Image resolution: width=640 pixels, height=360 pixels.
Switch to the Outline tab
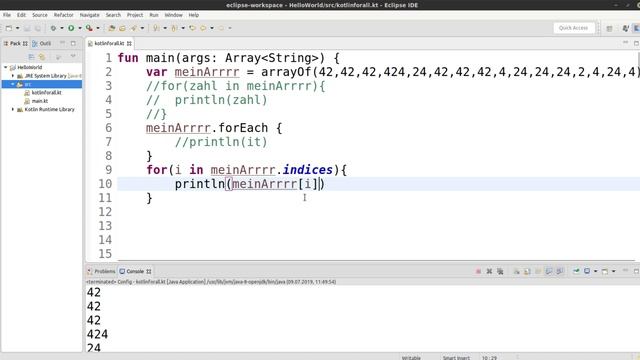coord(42,43)
